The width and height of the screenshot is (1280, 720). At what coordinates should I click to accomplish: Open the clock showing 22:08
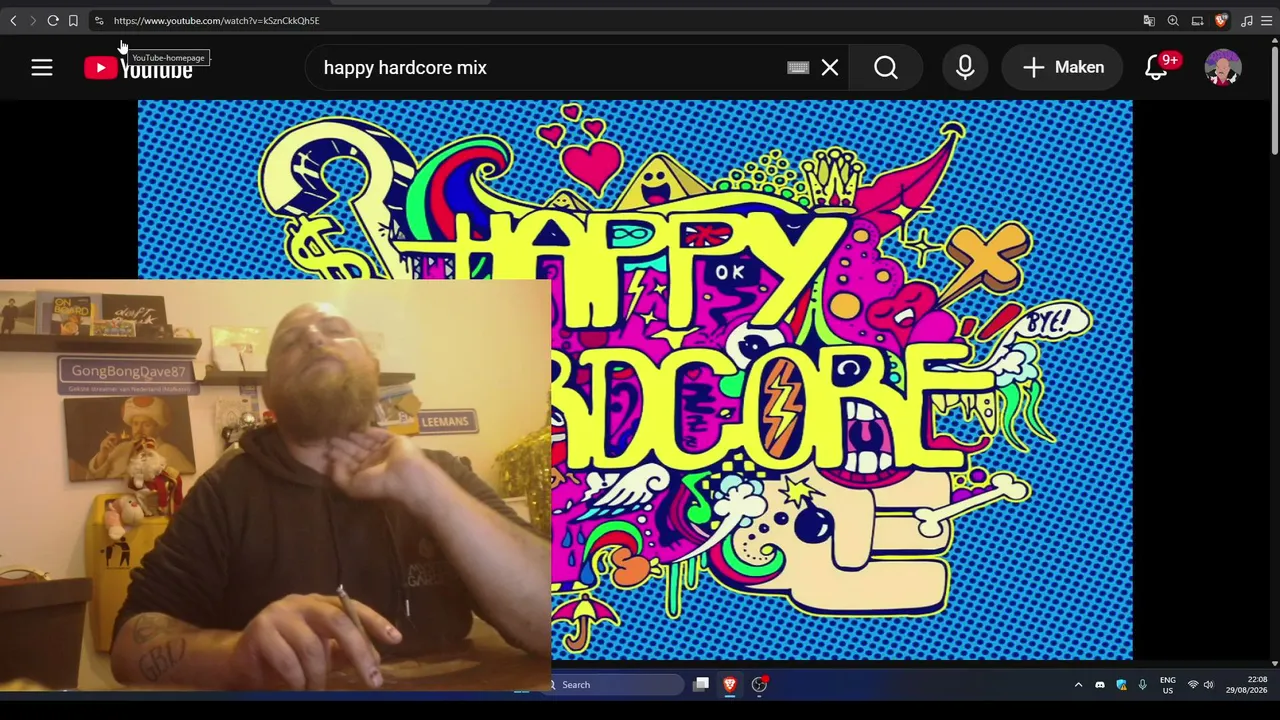click(x=1247, y=685)
